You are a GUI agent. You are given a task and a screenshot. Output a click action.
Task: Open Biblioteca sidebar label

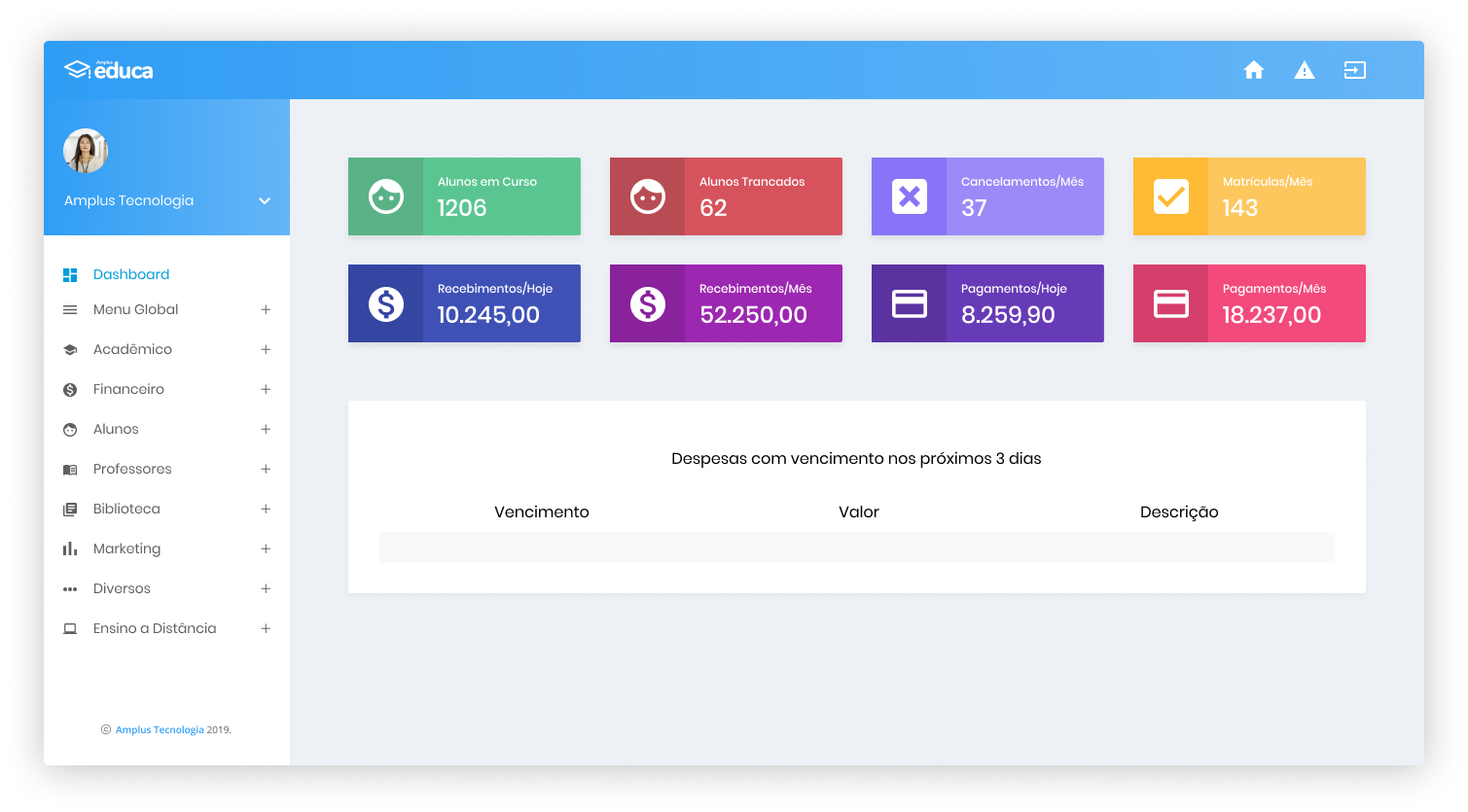(126, 509)
